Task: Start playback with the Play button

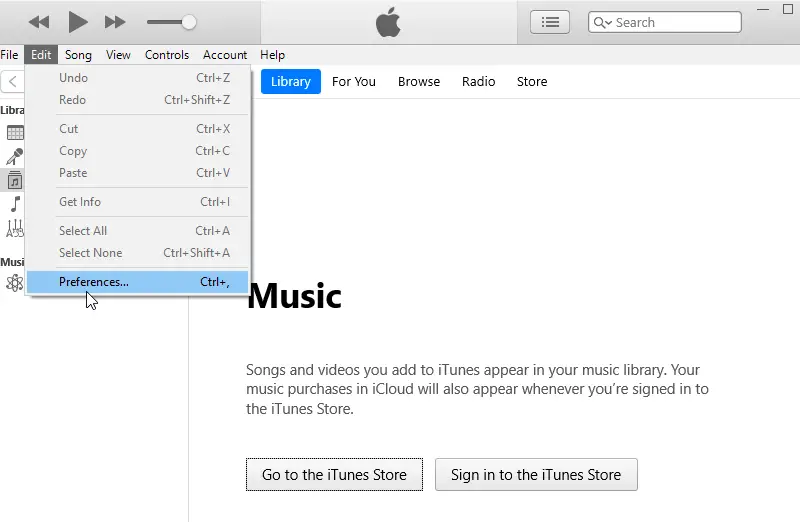Action: click(78, 22)
